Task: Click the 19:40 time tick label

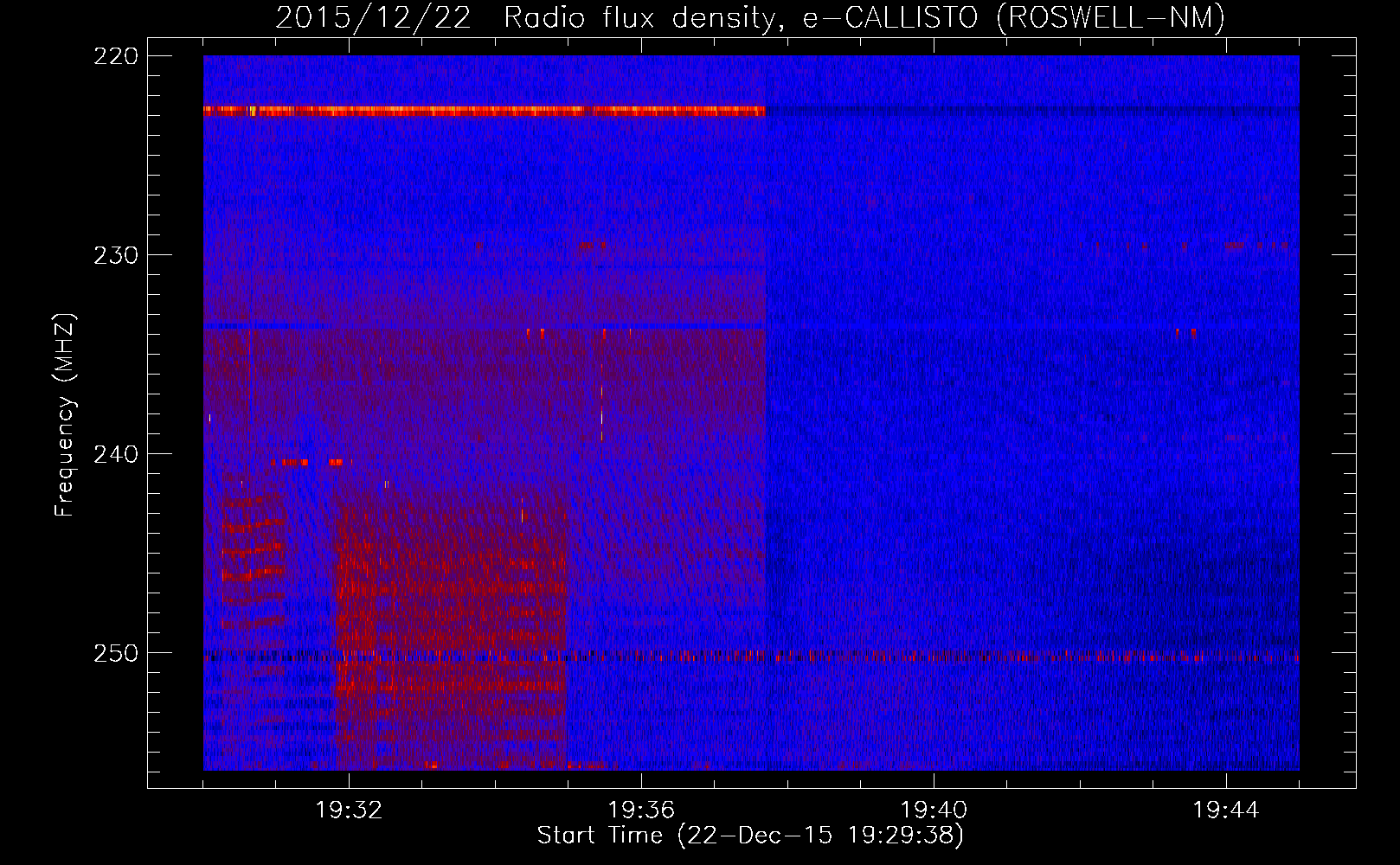Action: point(934,810)
